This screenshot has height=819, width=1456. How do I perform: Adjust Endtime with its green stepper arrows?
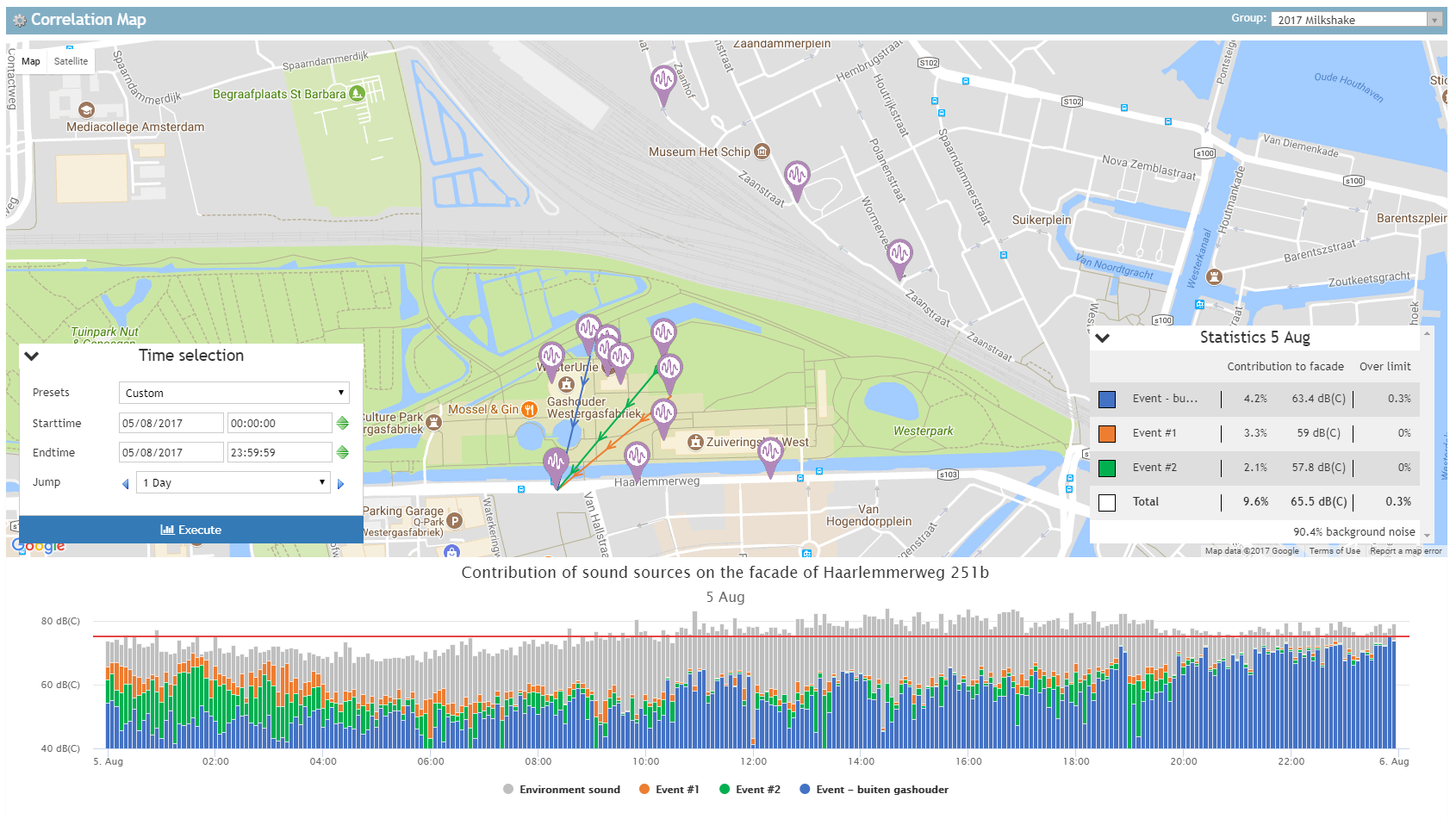point(341,451)
